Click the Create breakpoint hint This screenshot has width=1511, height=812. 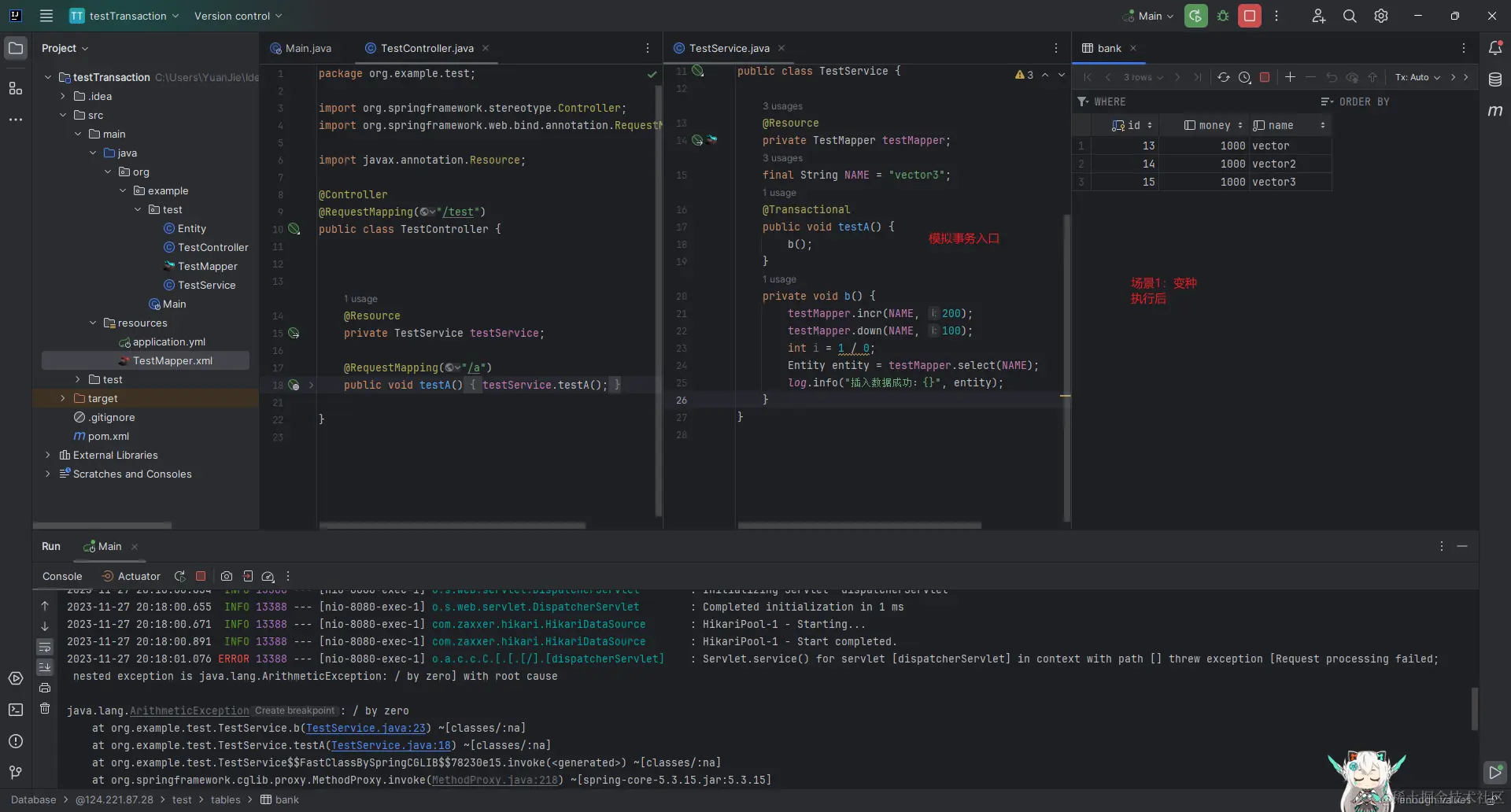tap(295, 710)
